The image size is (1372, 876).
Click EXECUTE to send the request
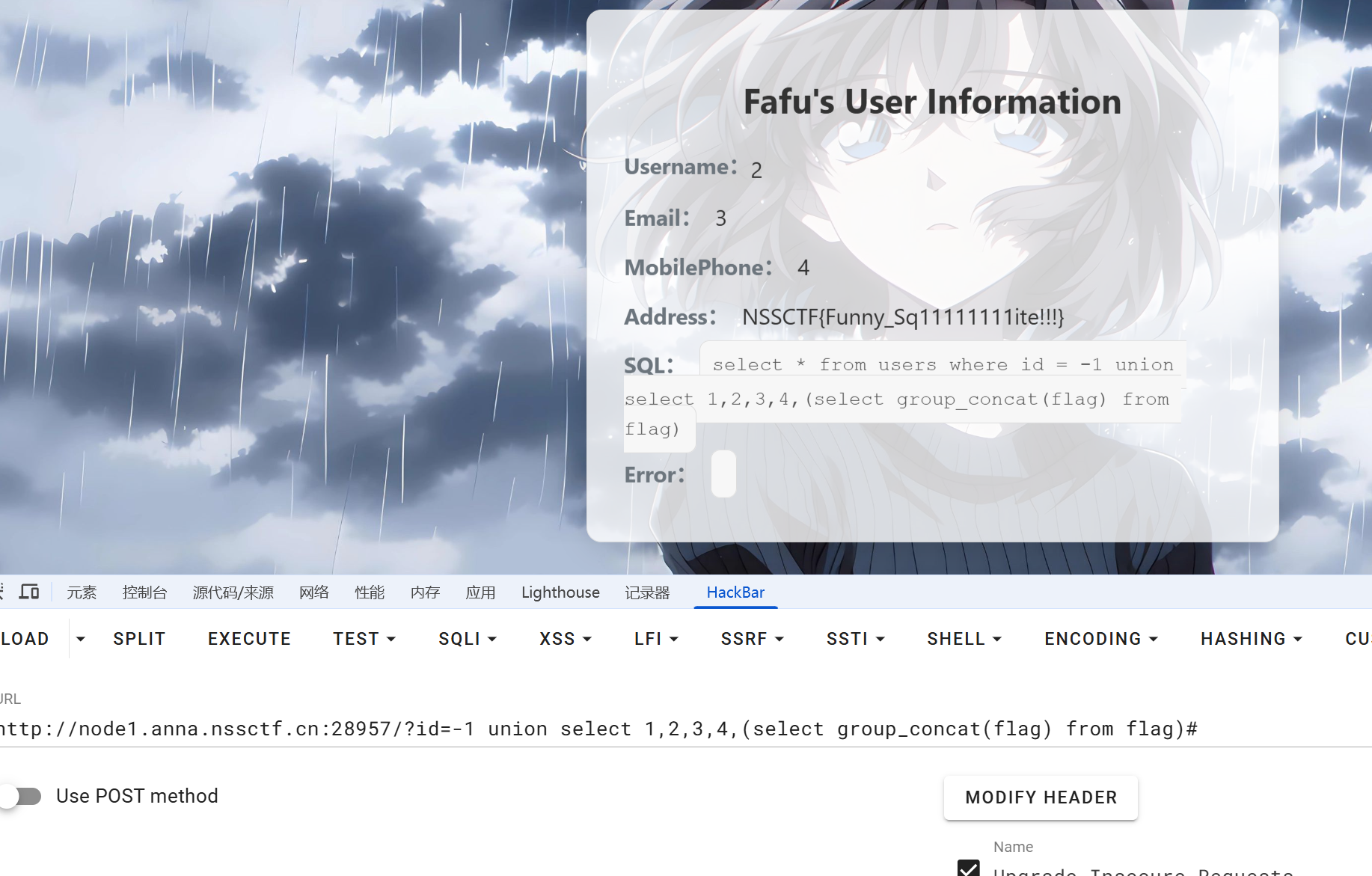point(249,639)
